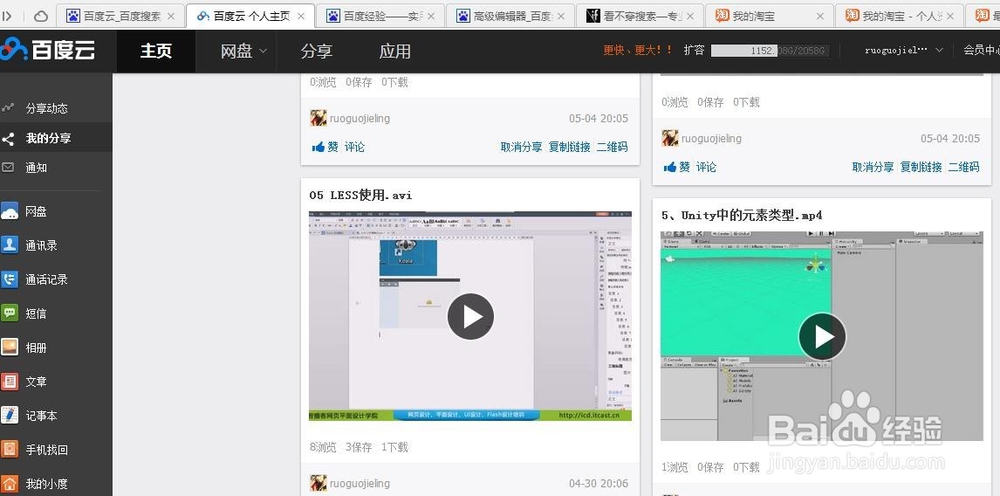Click the 3保存 count under LESS video
The image size is (1000, 496).
coord(358,447)
